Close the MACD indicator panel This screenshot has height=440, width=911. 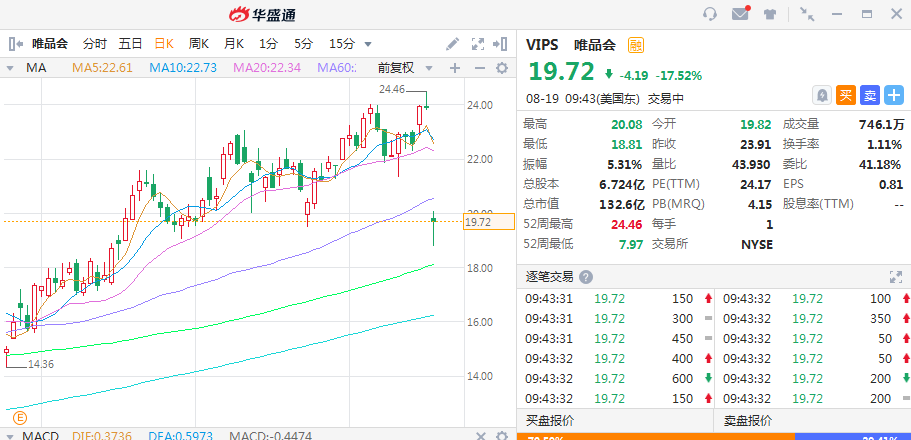point(480,436)
